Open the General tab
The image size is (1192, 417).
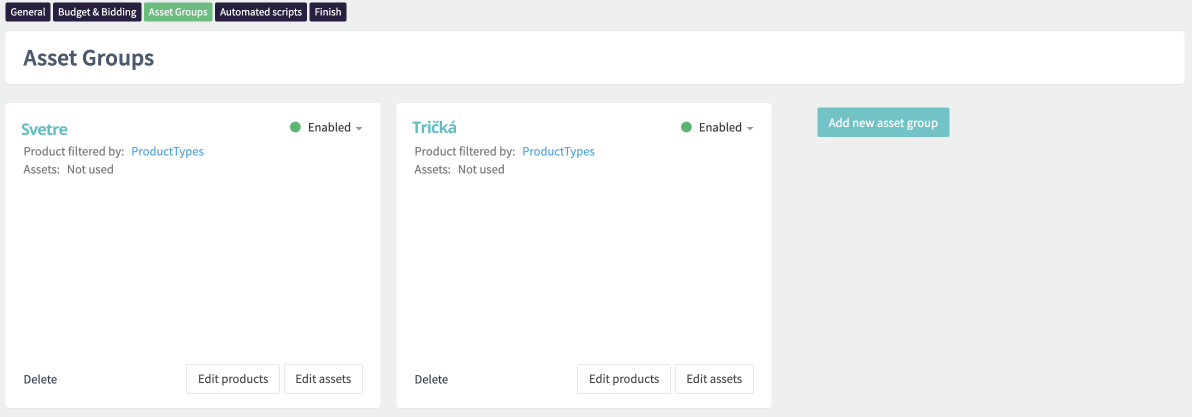[x=27, y=12]
